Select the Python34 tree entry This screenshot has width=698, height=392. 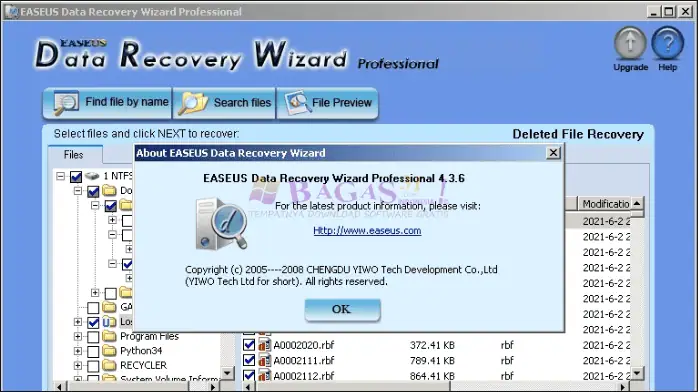pyautogui.click(x=141, y=351)
